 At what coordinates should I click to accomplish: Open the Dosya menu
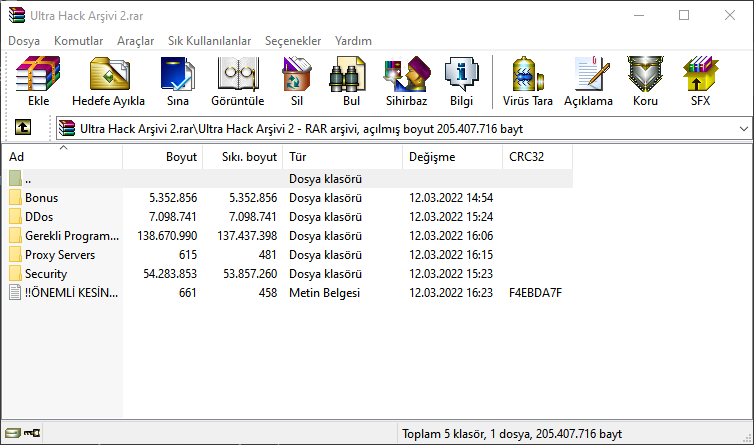tap(24, 41)
